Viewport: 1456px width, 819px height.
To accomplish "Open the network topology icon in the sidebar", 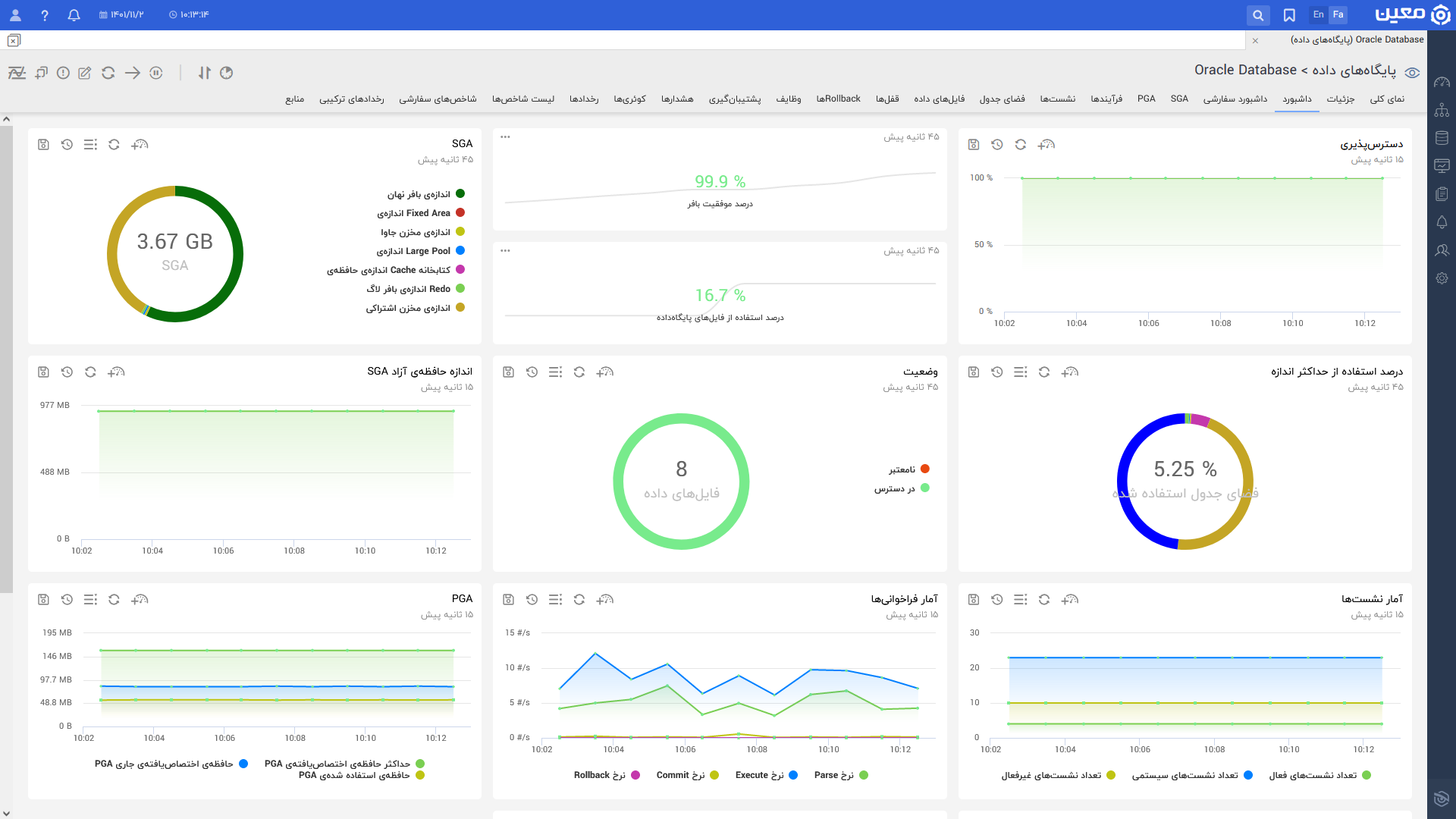I will [1442, 111].
